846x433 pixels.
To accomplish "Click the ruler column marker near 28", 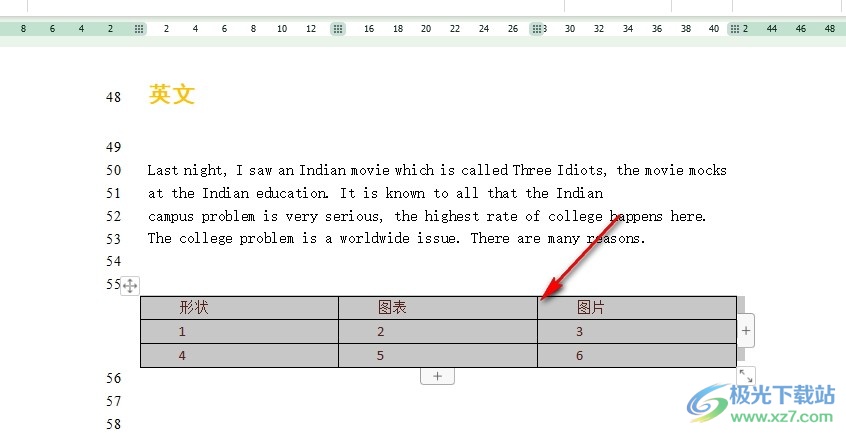I will [536, 29].
